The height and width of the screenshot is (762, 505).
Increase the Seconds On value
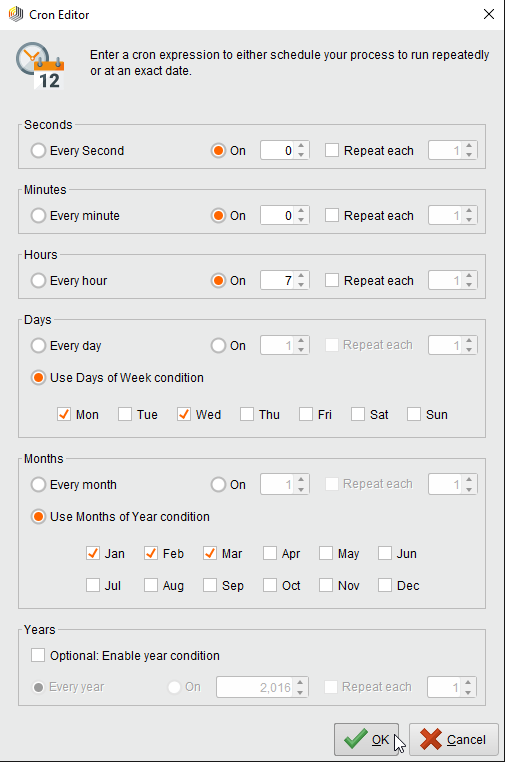point(301,146)
